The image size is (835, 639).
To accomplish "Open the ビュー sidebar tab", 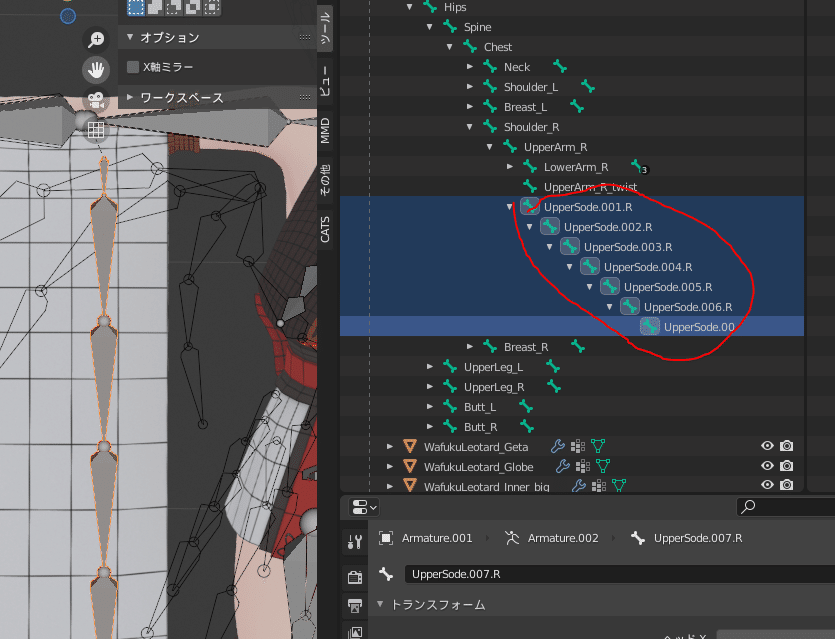I will [x=325, y=80].
